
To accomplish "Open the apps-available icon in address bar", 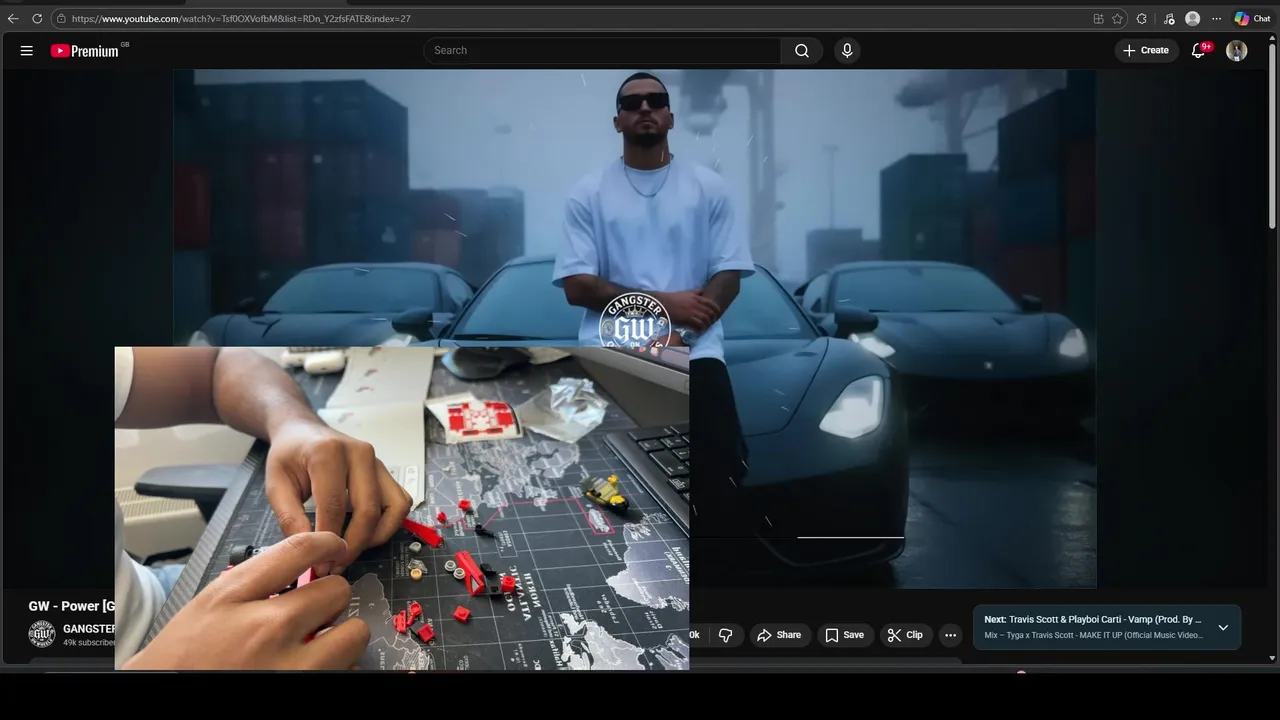I will [1098, 18].
